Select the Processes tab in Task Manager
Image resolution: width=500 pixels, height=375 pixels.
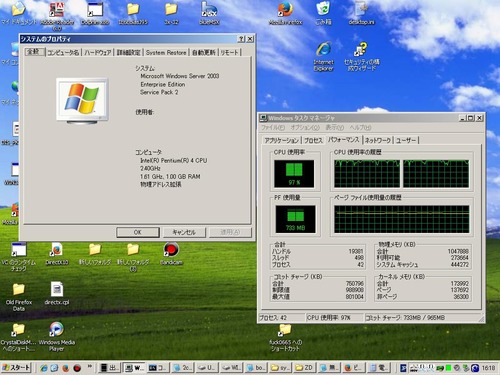(313, 141)
